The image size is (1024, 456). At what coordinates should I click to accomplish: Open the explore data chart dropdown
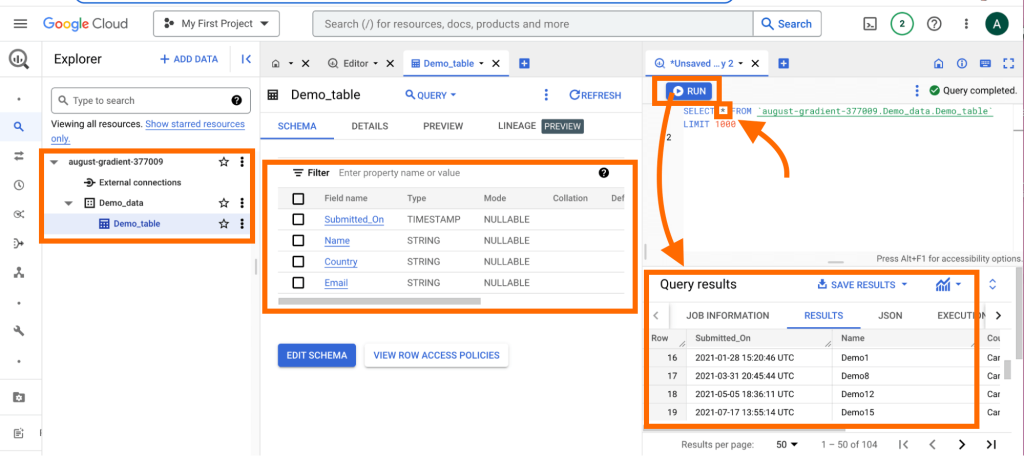[x=948, y=285]
